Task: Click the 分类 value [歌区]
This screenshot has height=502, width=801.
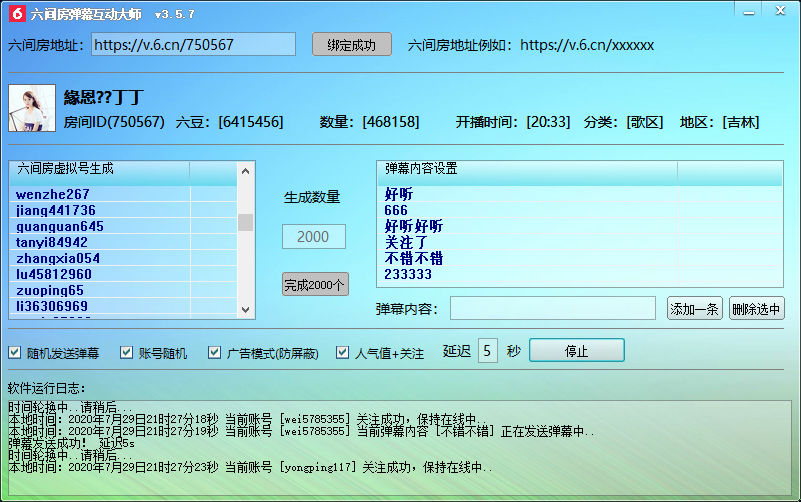Action: click(645, 122)
